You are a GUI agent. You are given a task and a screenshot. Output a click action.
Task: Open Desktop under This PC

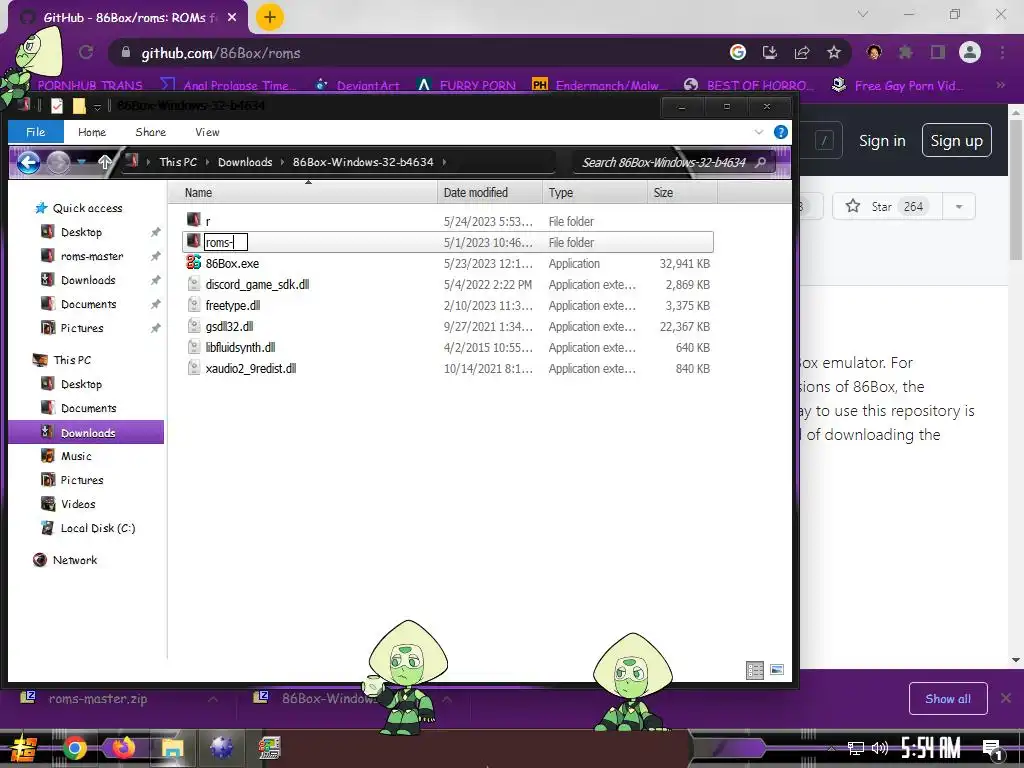pos(81,384)
